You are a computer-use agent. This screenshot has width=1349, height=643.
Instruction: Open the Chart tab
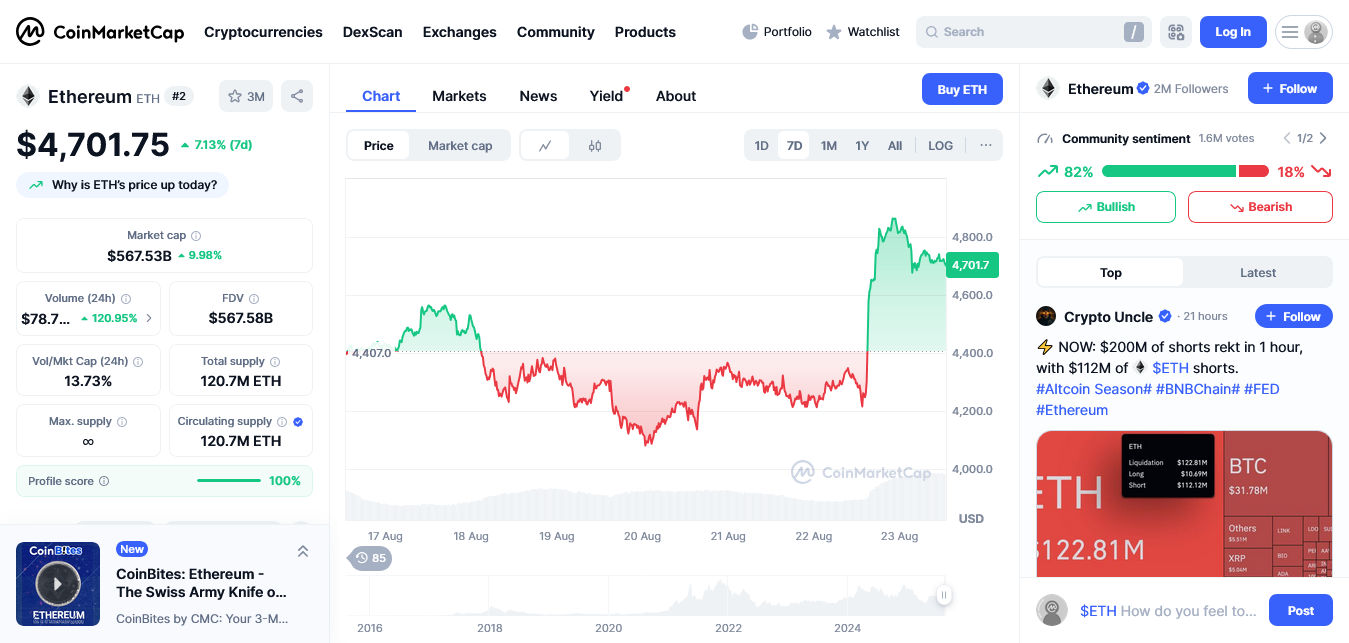(381, 96)
